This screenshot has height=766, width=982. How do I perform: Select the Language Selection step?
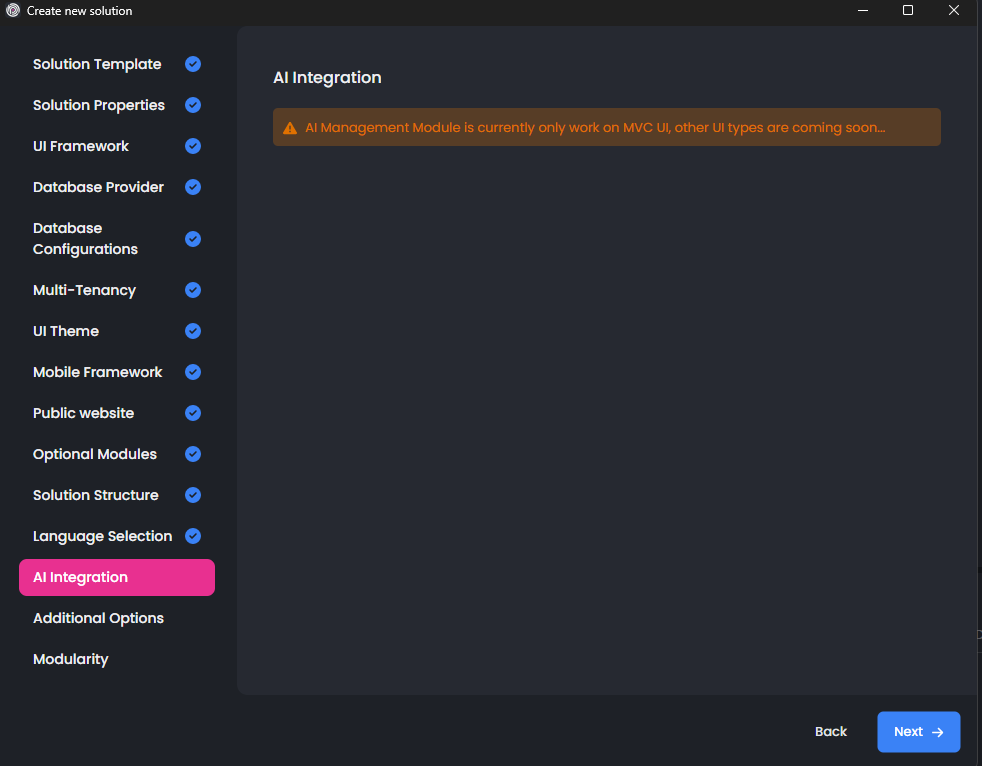(102, 536)
